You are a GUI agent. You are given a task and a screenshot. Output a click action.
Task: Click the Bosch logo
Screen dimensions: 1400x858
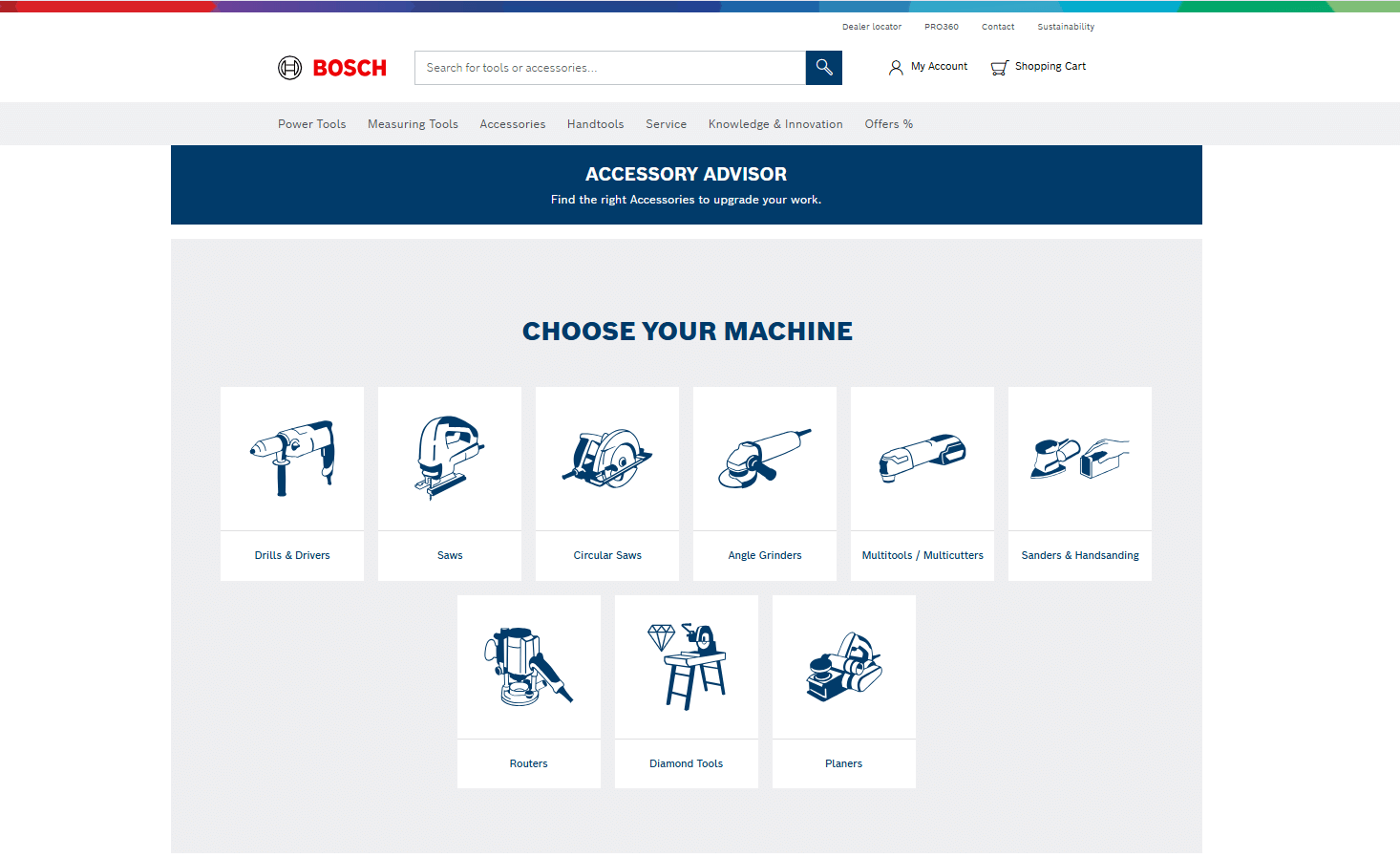[x=332, y=68]
